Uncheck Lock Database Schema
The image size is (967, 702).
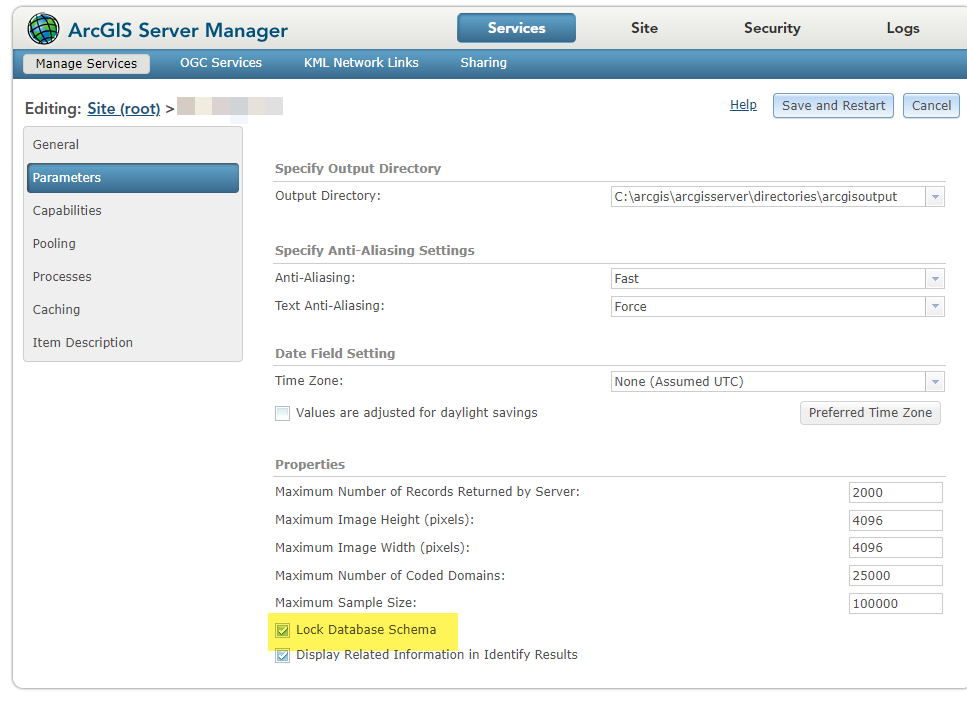click(x=282, y=631)
